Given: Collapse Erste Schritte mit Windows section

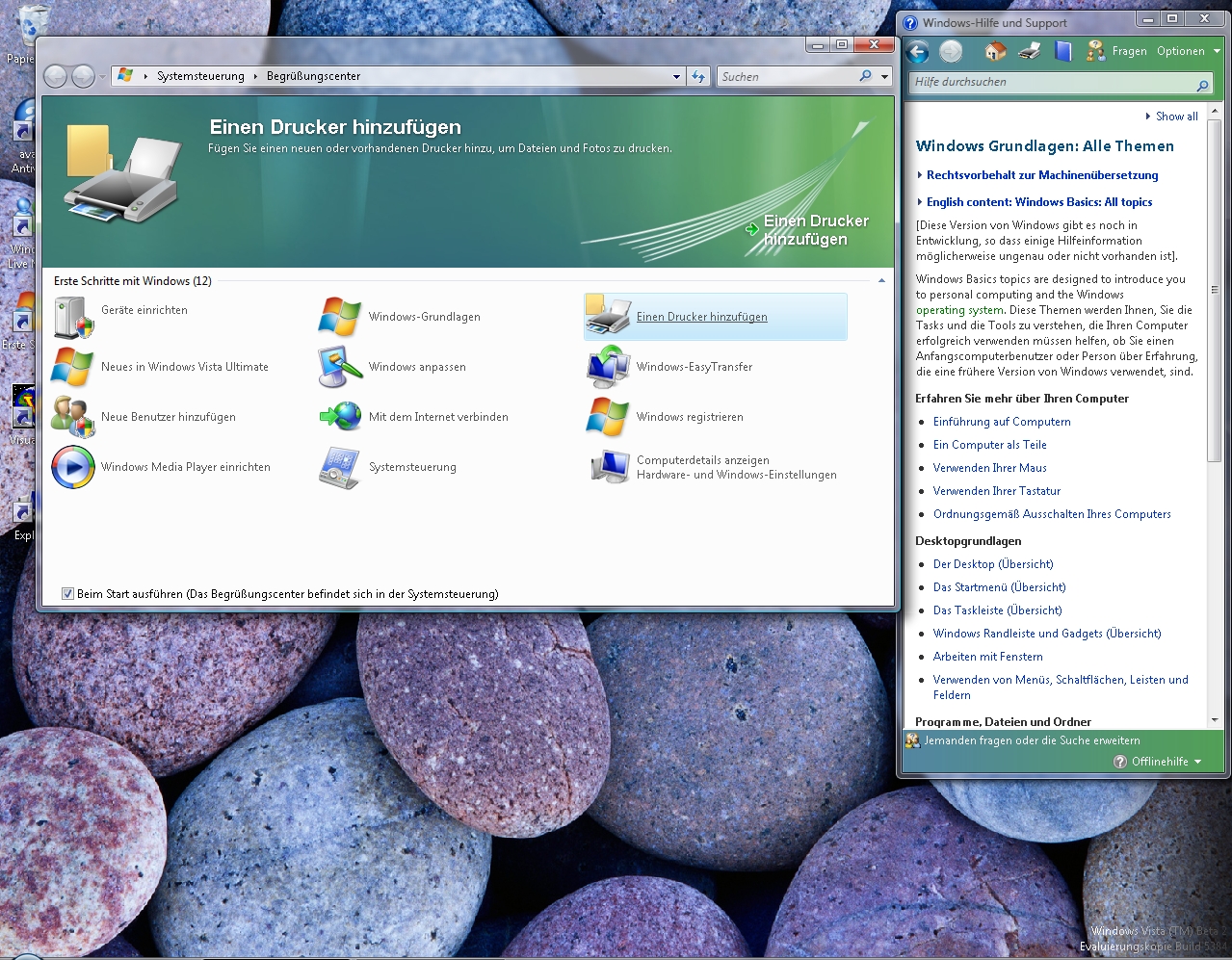Looking at the screenshot, I should pyautogui.click(x=881, y=281).
